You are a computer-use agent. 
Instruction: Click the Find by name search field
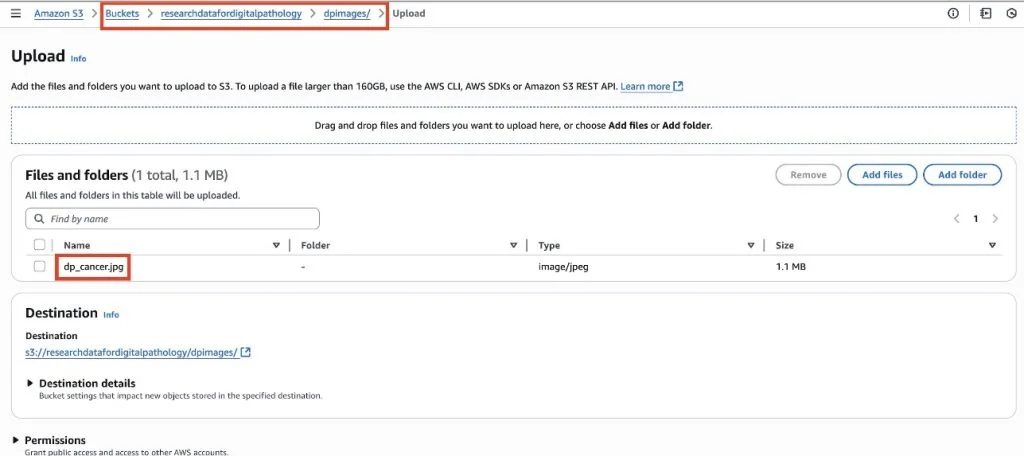click(172, 219)
